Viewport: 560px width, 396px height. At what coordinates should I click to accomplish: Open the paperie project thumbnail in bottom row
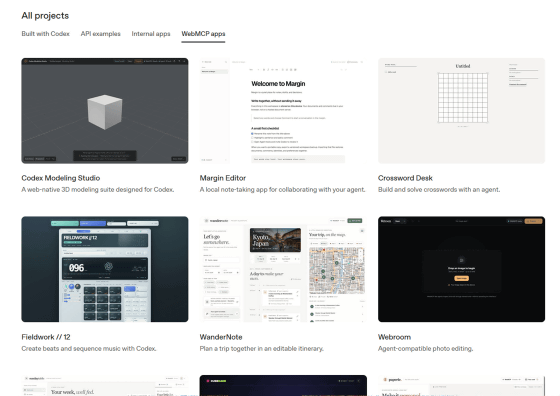[461, 385]
